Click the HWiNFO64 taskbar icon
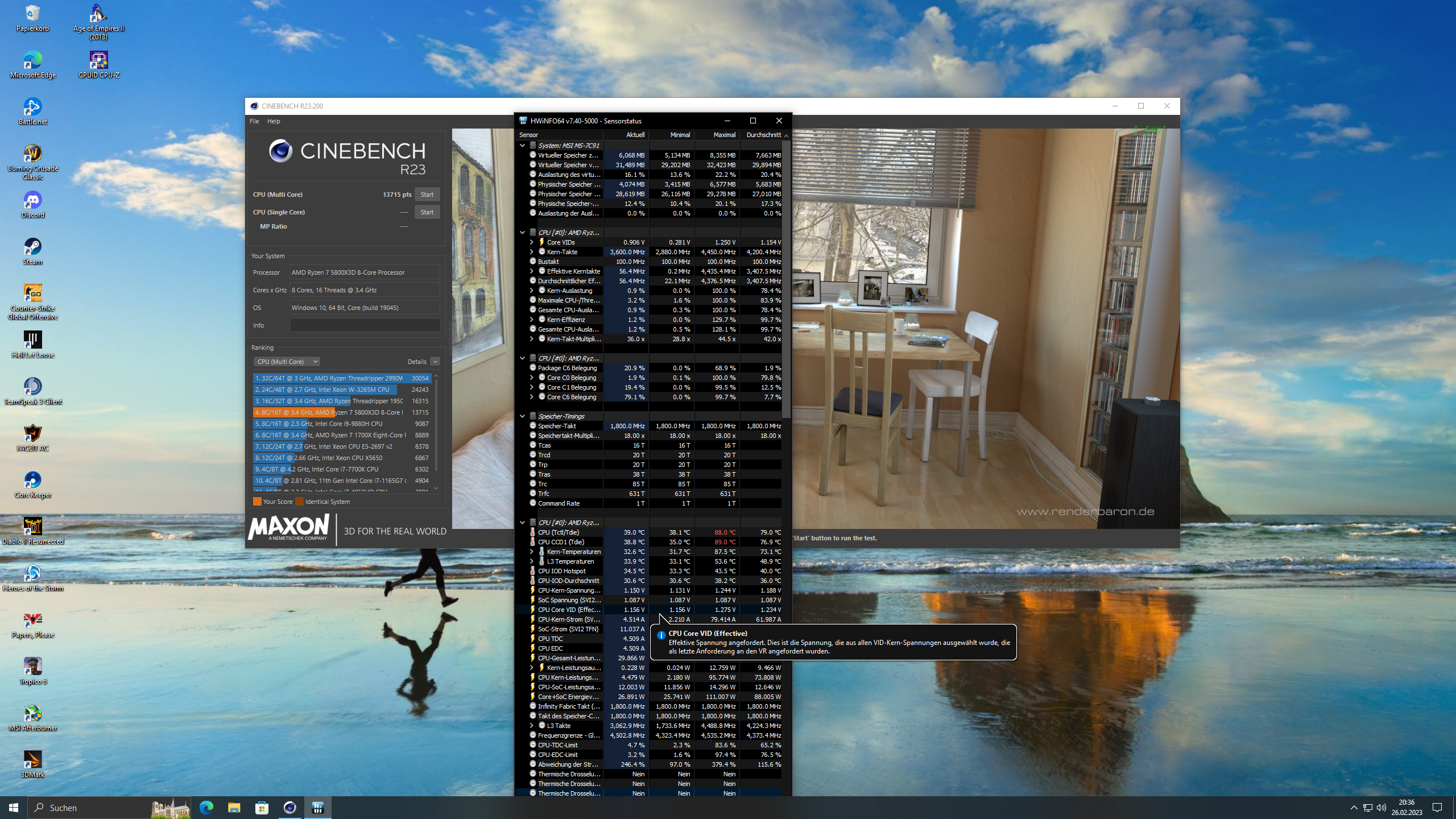Viewport: 1456px width, 819px height. pyautogui.click(x=317, y=807)
